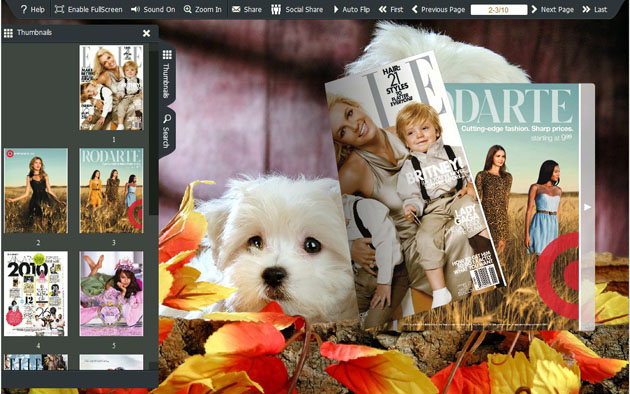
Task: Click page number 1 under ELLE thumbnail
Action: click(114, 139)
